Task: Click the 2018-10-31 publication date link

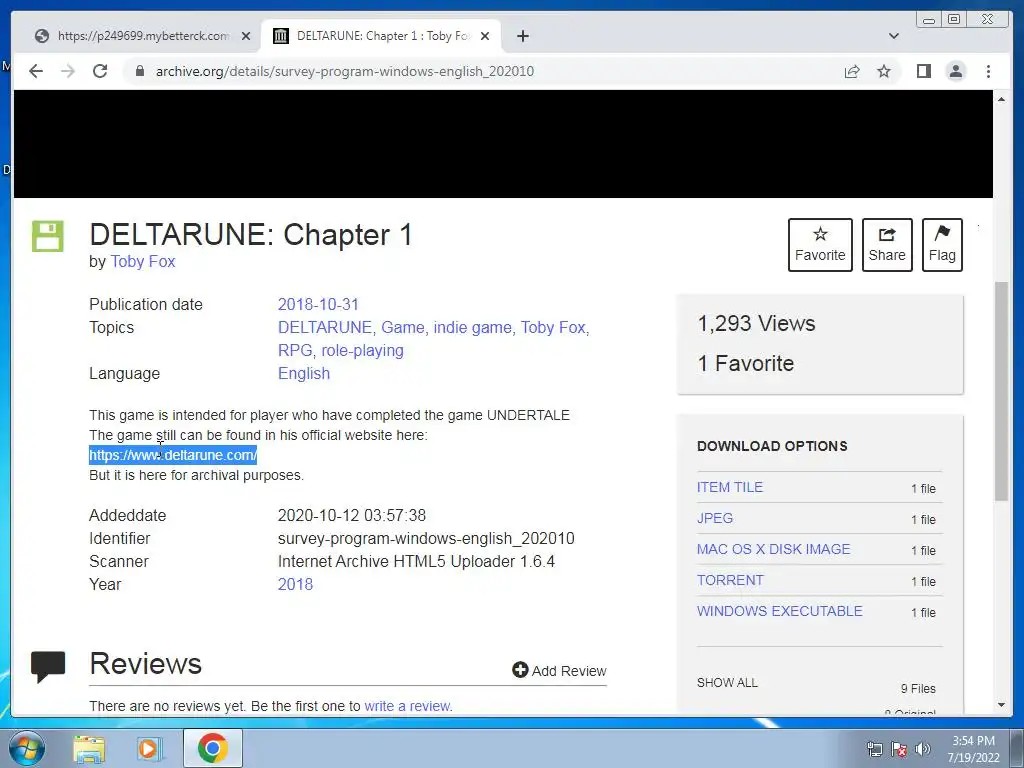Action: pyautogui.click(x=318, y=304)
